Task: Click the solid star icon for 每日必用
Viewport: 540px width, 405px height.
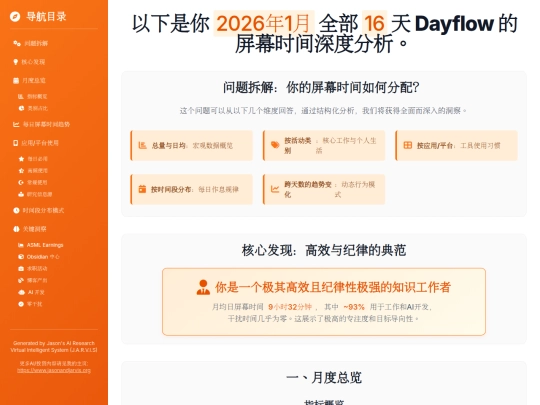Action: point(21,159)
